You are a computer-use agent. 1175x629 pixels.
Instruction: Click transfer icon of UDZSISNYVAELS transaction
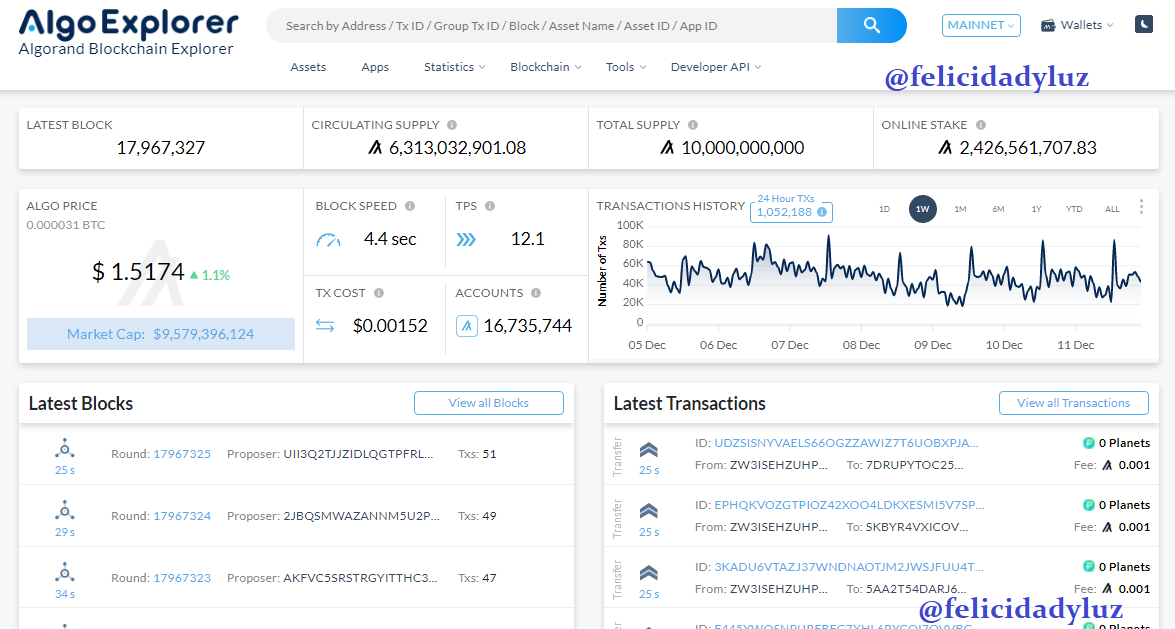(x=649, y=450)
